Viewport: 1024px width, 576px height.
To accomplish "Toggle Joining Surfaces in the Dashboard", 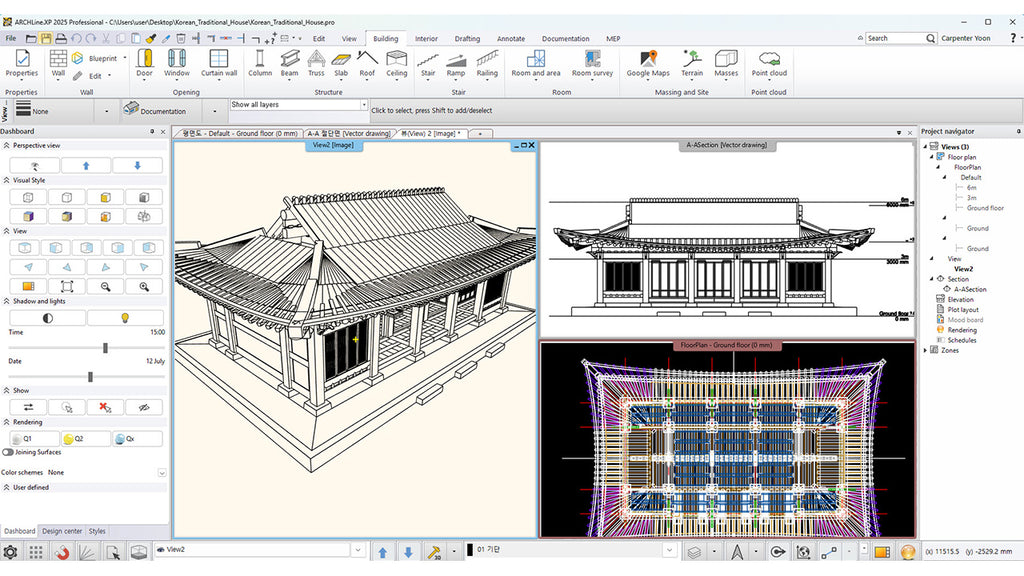I will point(9,452).
